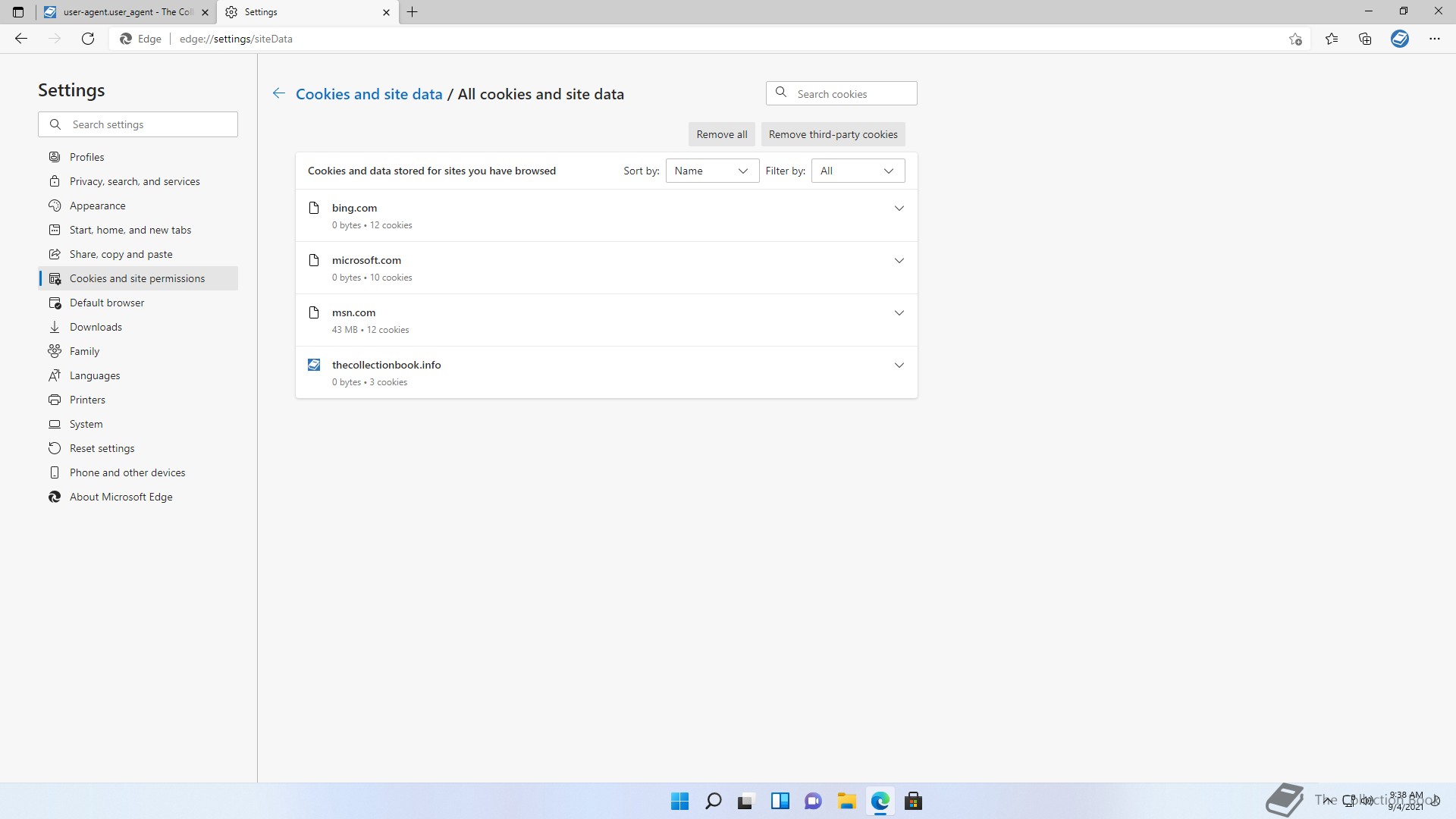The height and width of the screenshot is (819, 1456).
Task: Click the Search cookies field
Action: click(x=841, y=93)
